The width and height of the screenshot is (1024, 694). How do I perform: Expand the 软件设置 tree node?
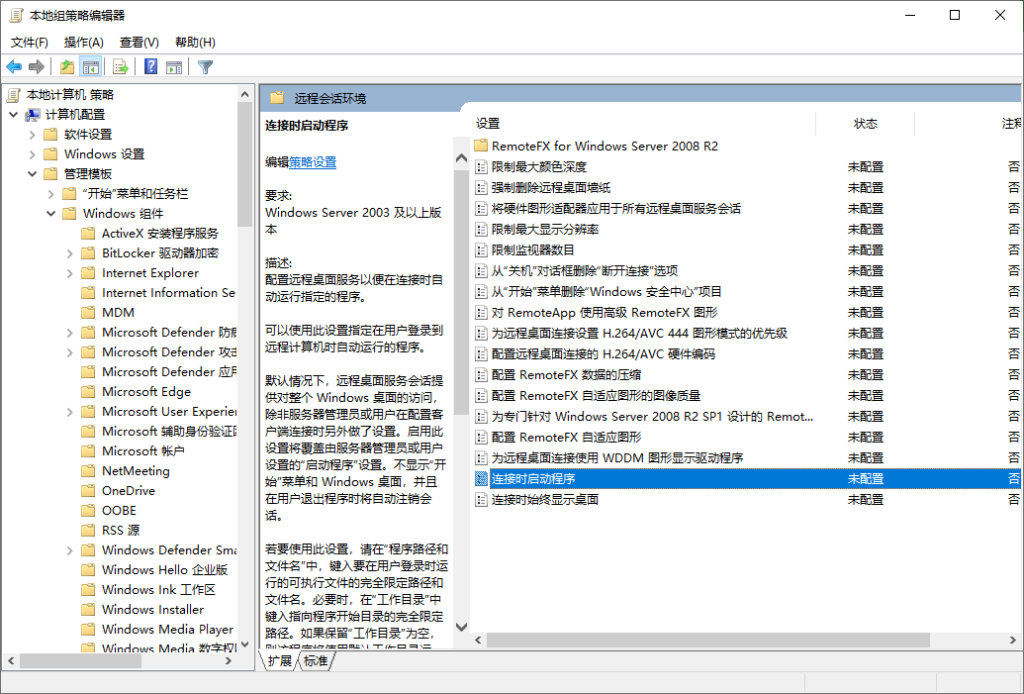32,135
